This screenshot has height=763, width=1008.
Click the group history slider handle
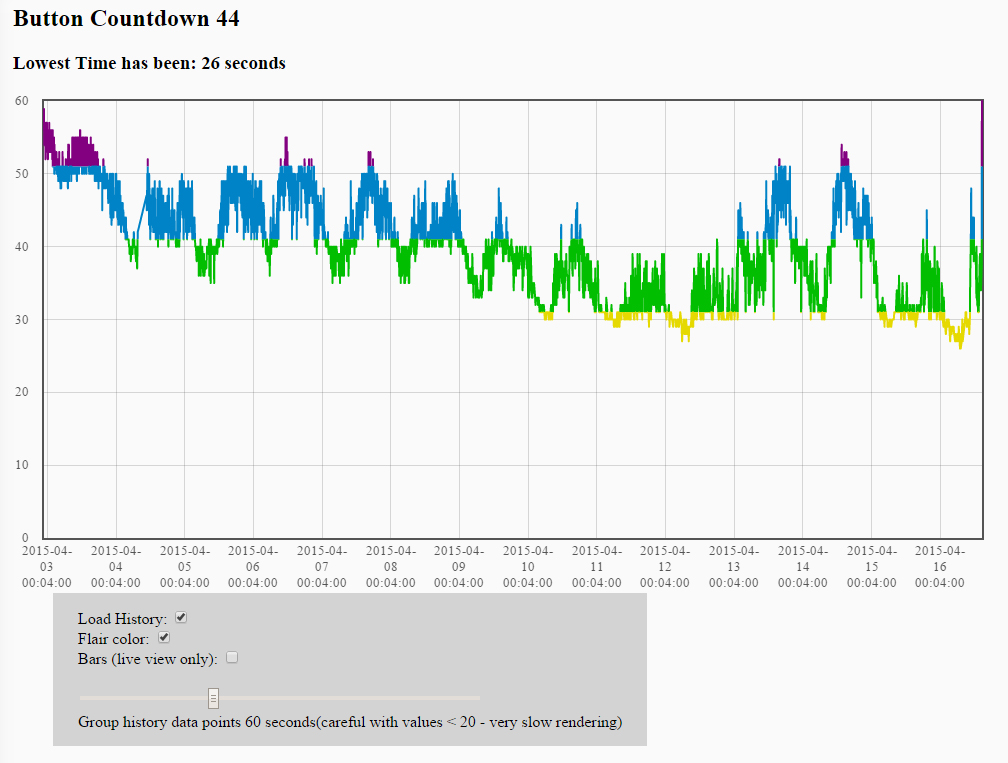point(213,697)
